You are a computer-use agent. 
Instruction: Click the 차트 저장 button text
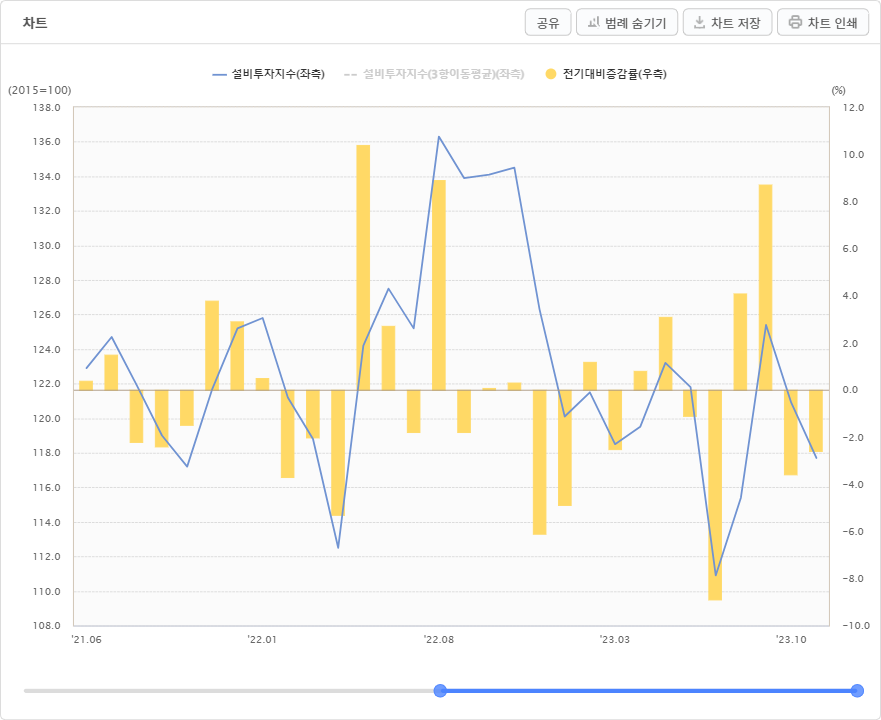coord(735,23)
